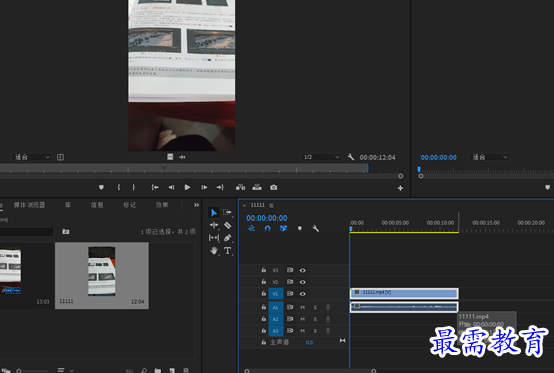Click the Play button in monitor

click(x=187, y=187)
